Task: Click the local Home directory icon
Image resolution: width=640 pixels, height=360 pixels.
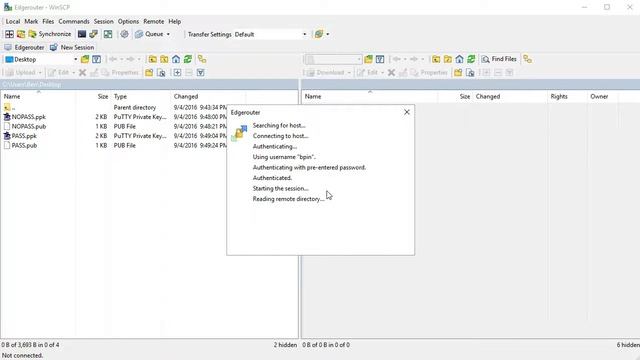Action: tap(176, 60)
